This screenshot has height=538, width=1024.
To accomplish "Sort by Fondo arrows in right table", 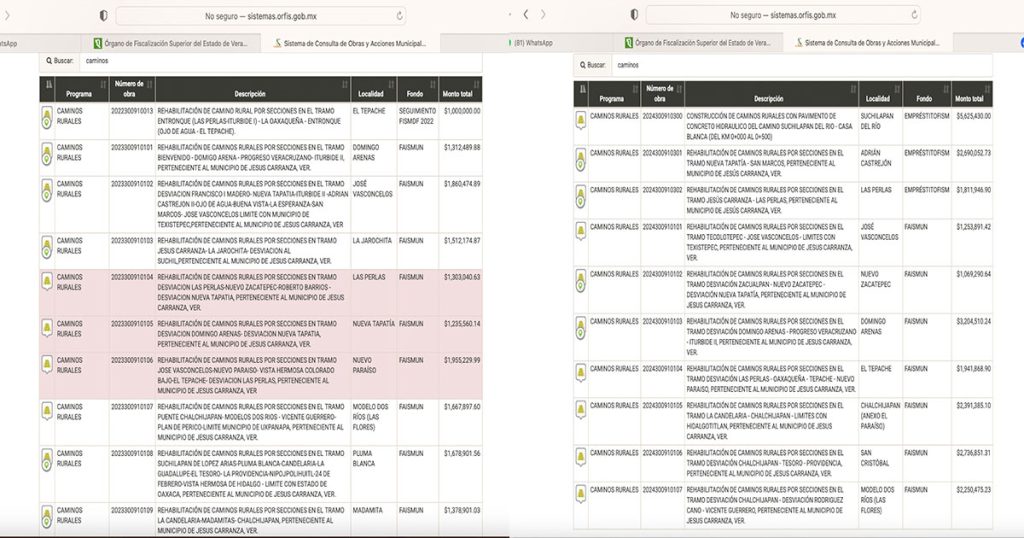I will coord(944,89).
